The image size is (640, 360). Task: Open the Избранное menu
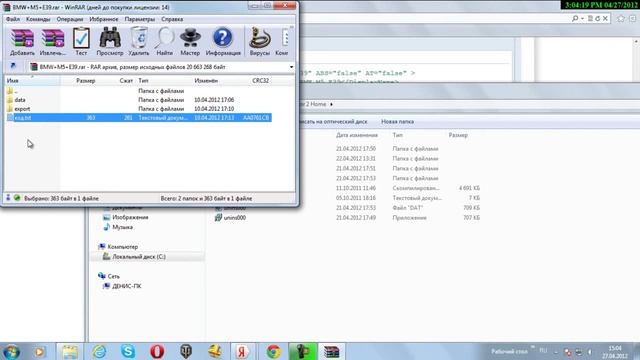pyautogui.click(x=104, y=19)
